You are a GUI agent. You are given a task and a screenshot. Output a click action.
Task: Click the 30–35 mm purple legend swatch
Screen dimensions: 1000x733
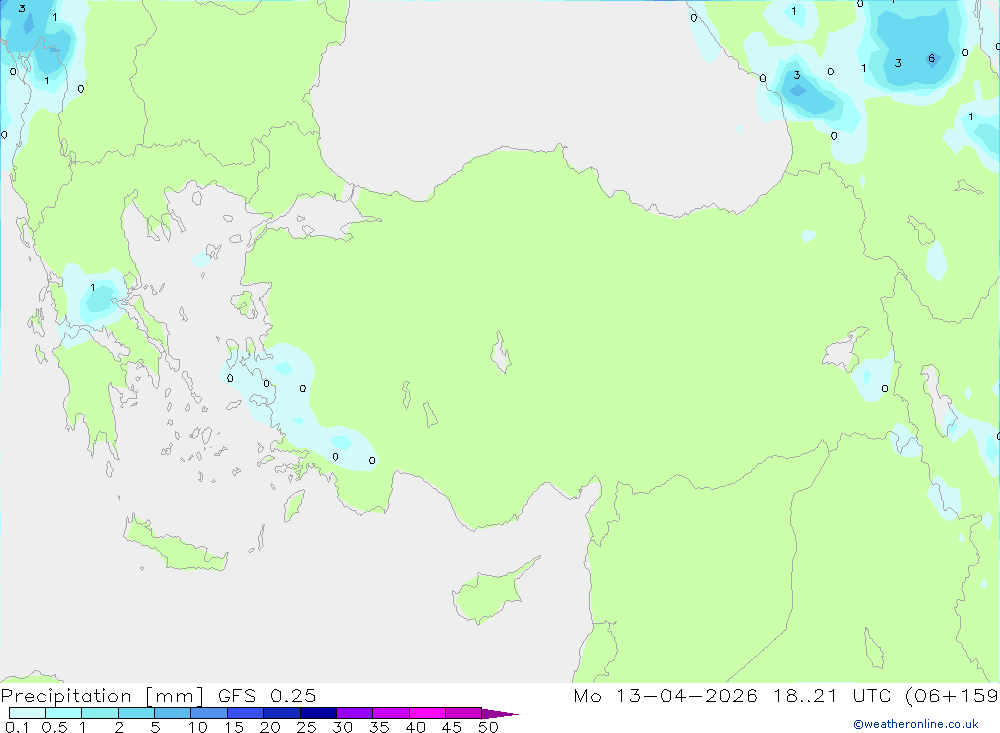point(354,713)
